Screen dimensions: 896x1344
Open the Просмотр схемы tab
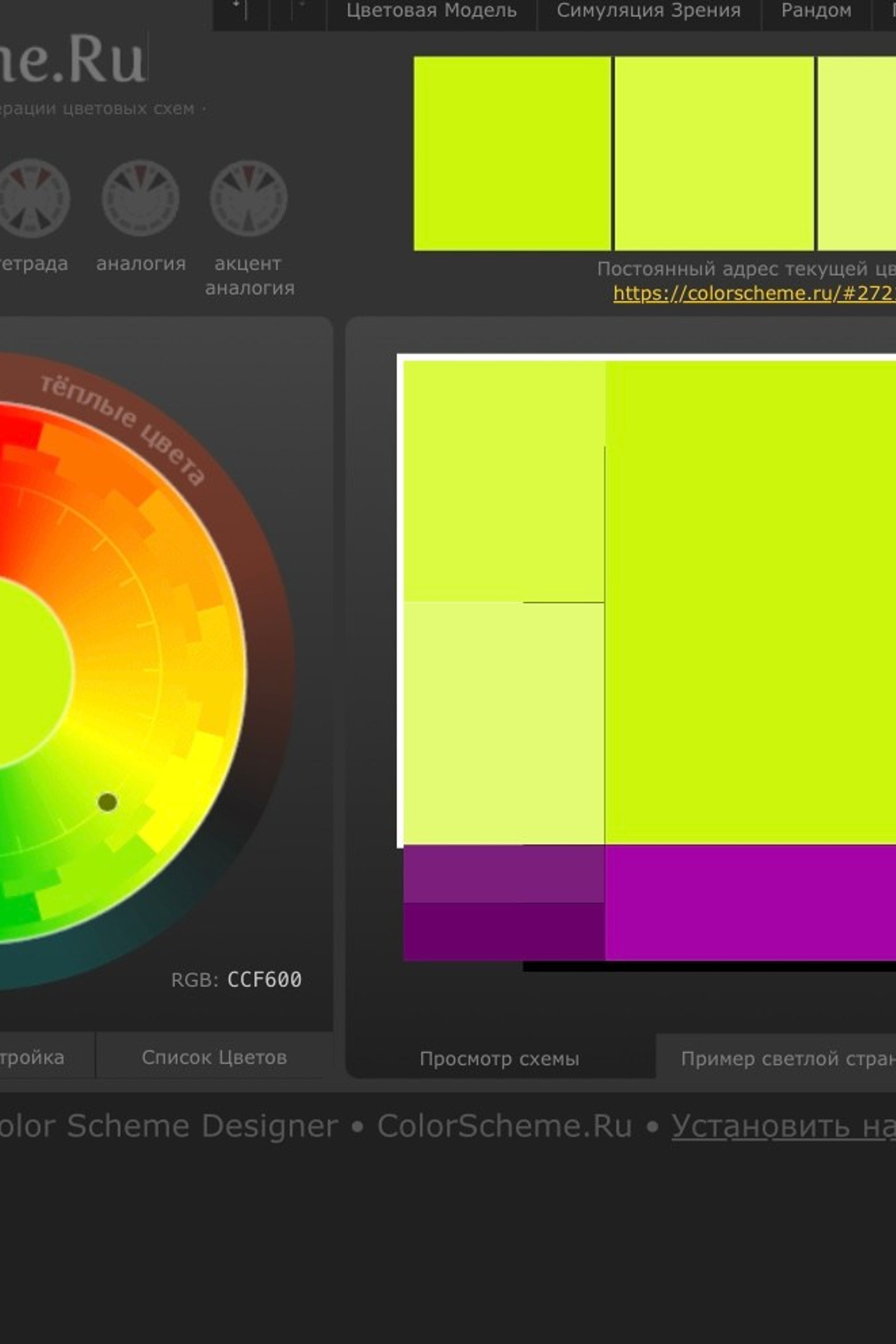pyautogui.click(x=499, y=1058)
